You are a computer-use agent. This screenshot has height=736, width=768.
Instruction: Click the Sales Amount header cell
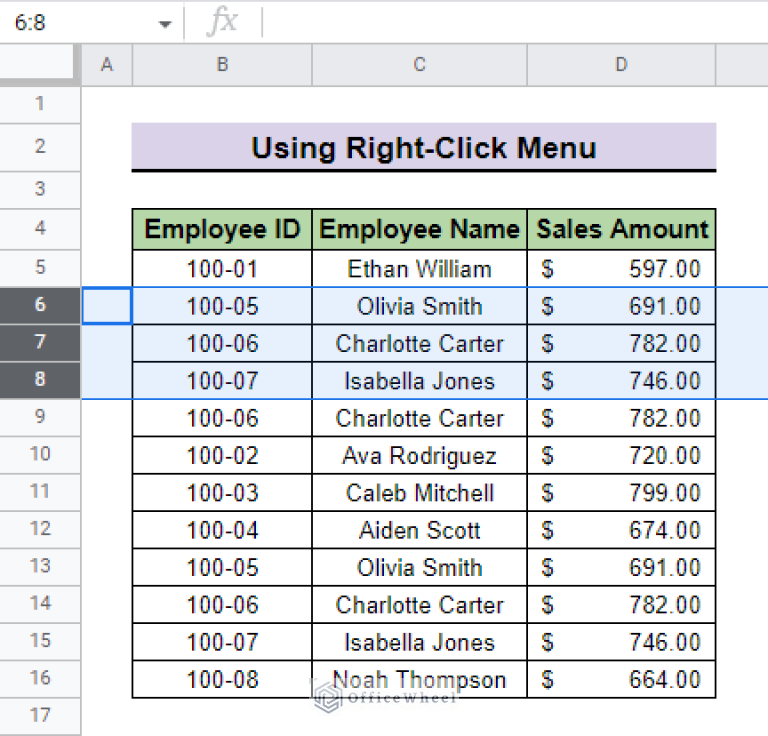click(621, 230)
